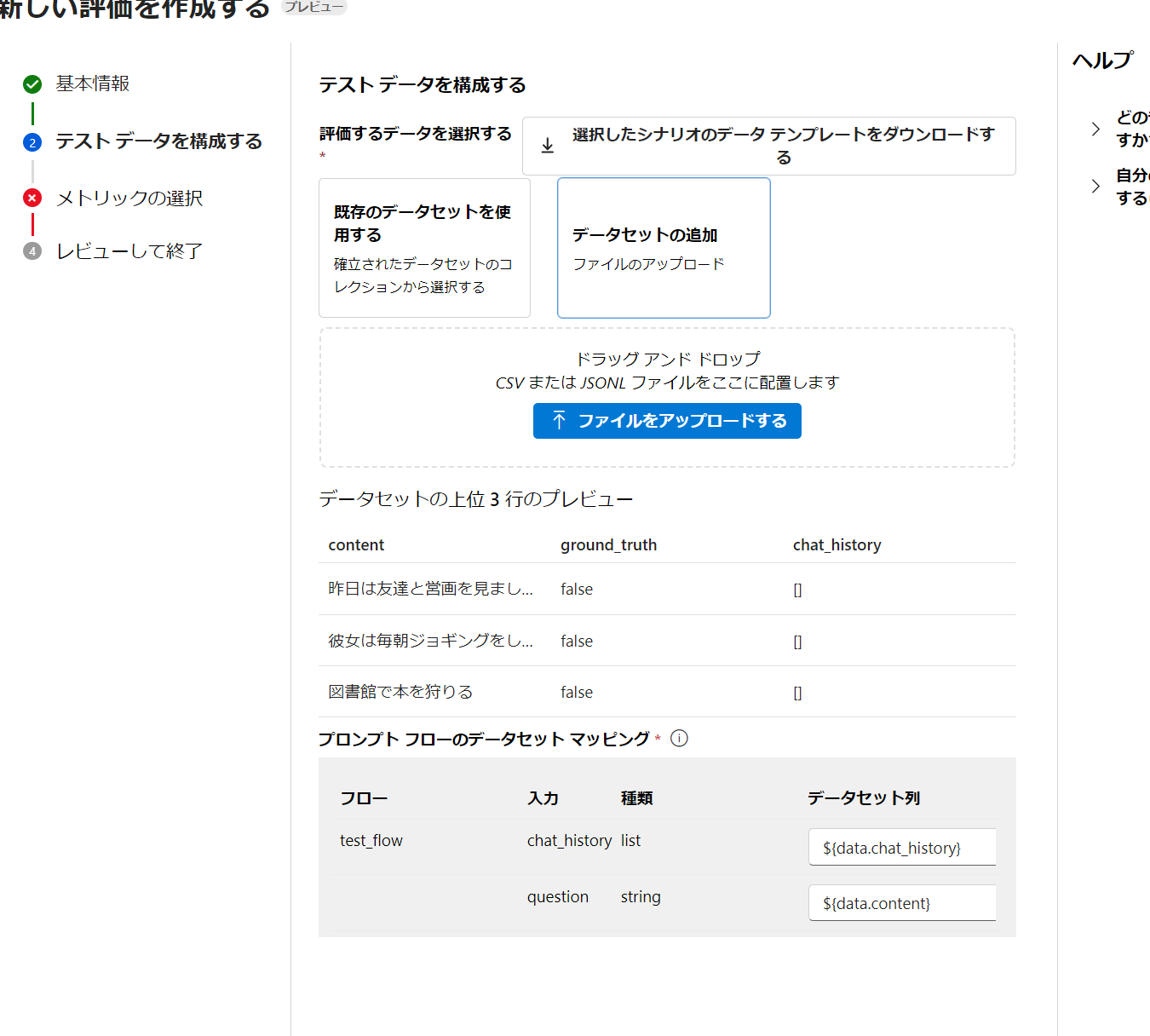The height and width of the screenshot is (1036, 1150).
Task: Click the フロー column header
Action: tap(364, 797)
